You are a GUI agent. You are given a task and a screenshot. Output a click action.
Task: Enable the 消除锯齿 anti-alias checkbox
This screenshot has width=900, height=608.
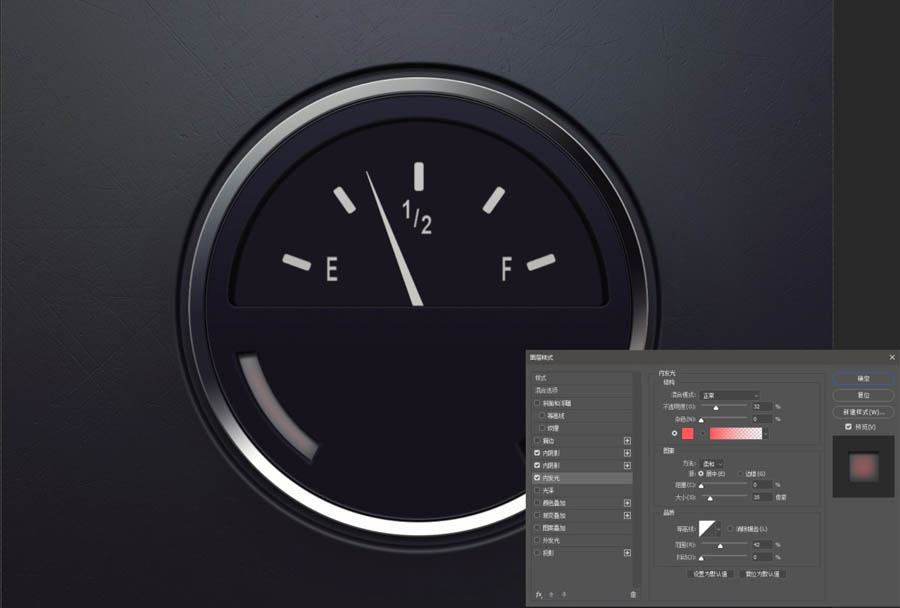pyautogui.click(x=730, y=529)
